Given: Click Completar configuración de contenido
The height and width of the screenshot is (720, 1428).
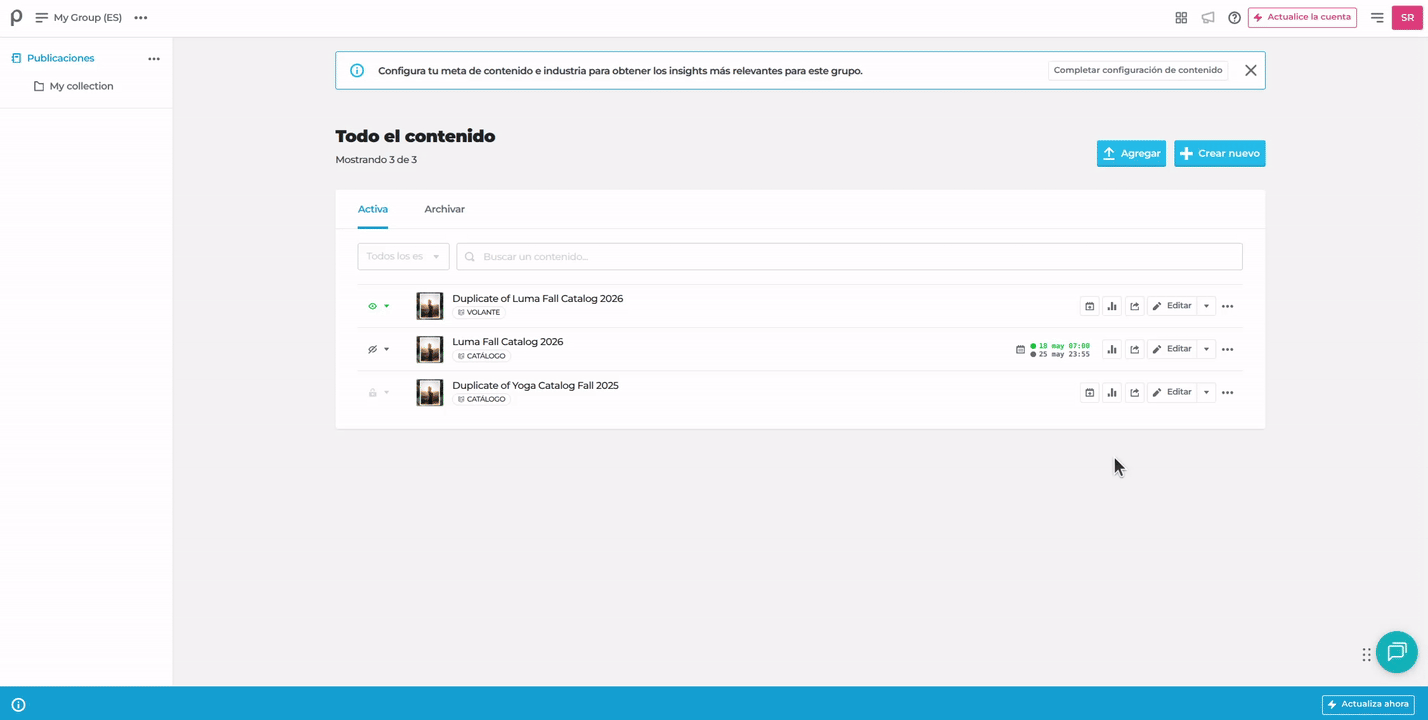Looking at the screenshot, I should coord(1138,70).
